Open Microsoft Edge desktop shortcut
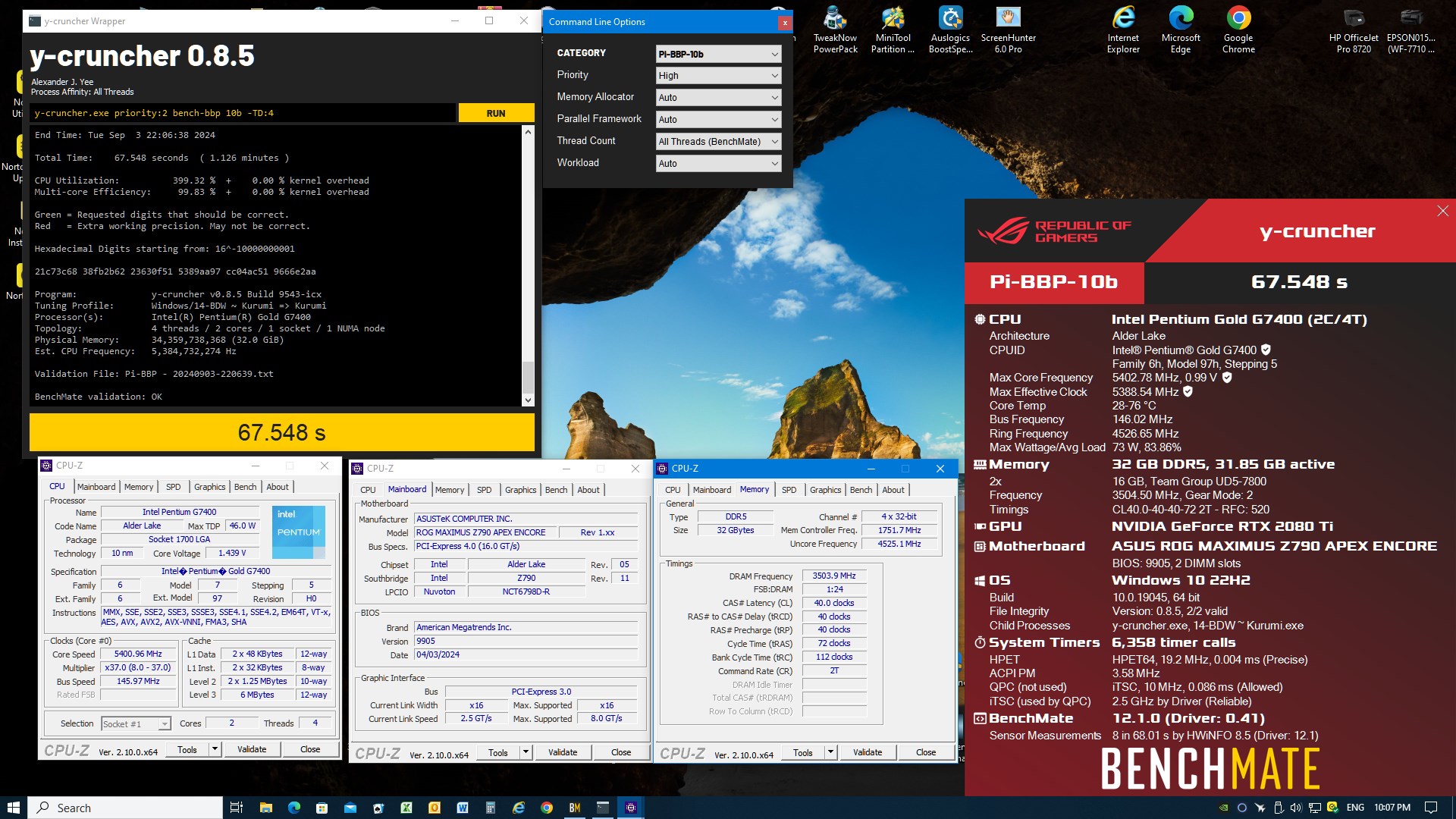Image resolution: width=1456 pixels, height=819 pixels. click(1181, 30)
